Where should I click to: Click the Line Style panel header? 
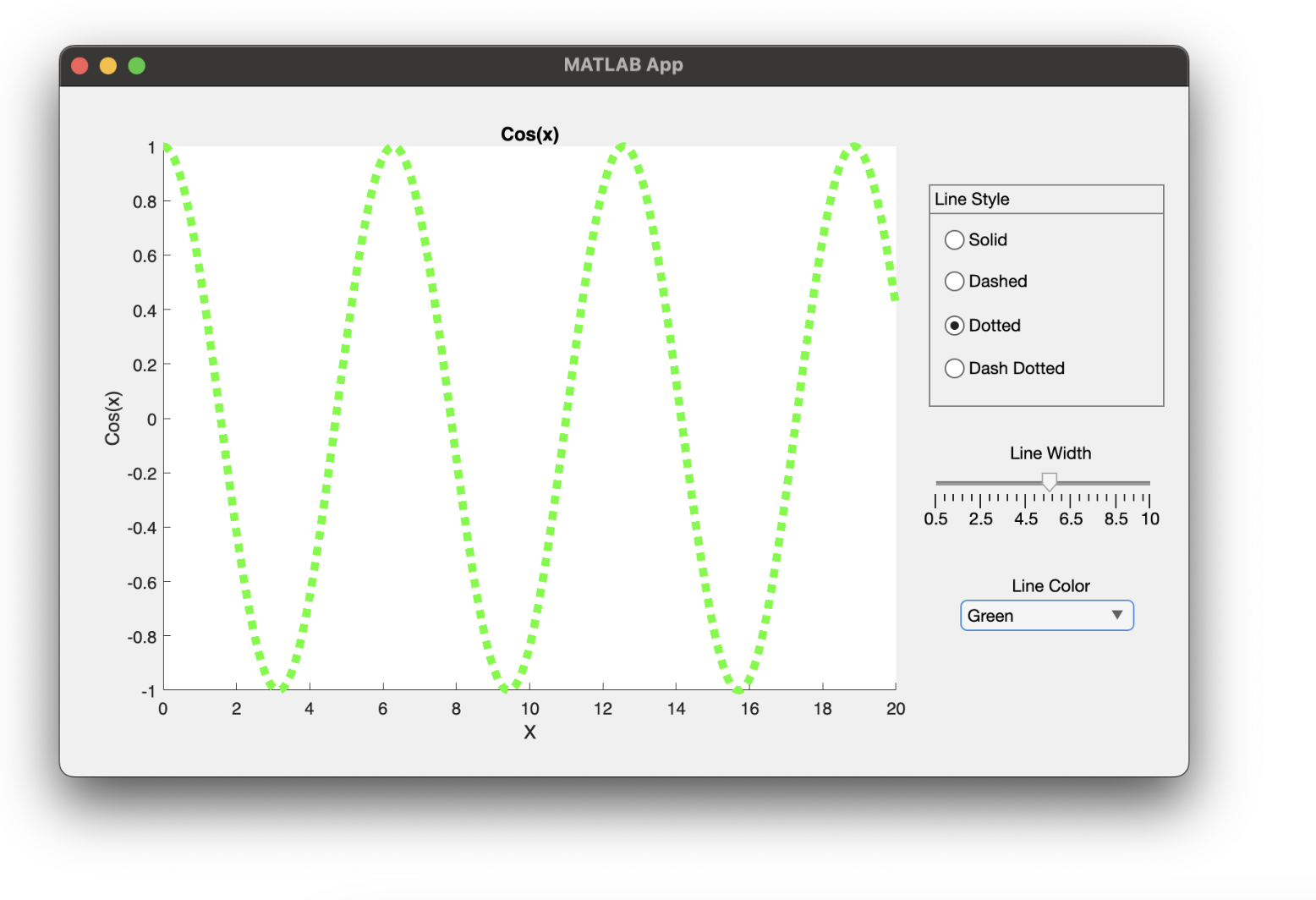(973, 199)
